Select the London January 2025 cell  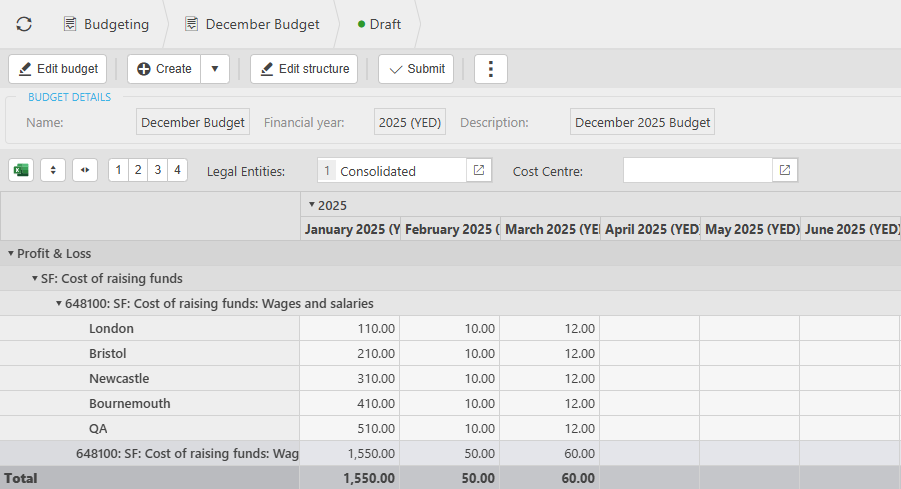click(350, 329)
